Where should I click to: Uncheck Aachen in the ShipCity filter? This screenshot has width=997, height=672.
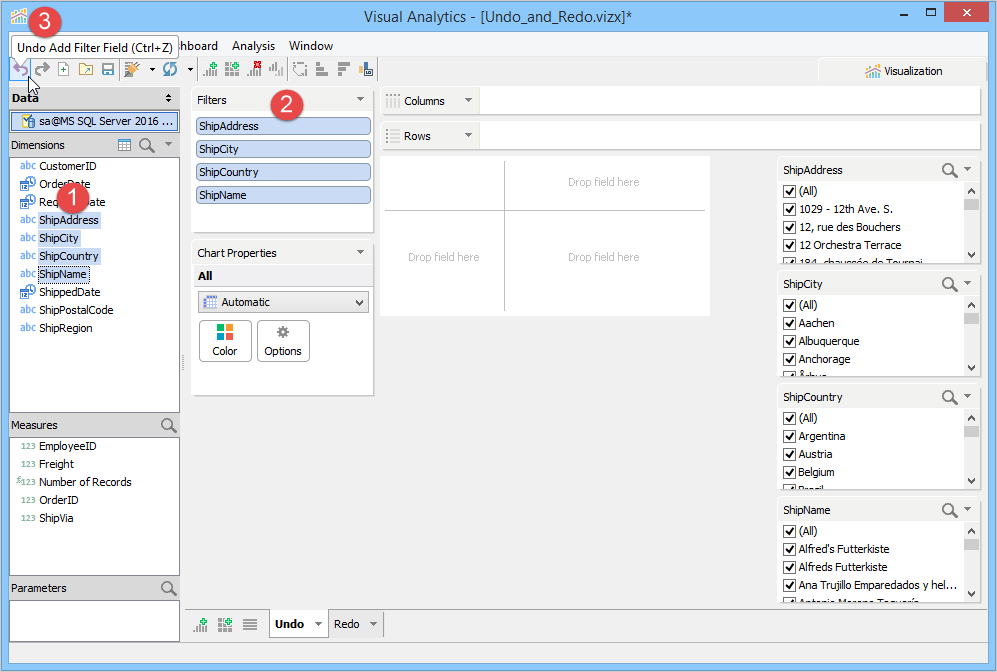tap(789, 323)
